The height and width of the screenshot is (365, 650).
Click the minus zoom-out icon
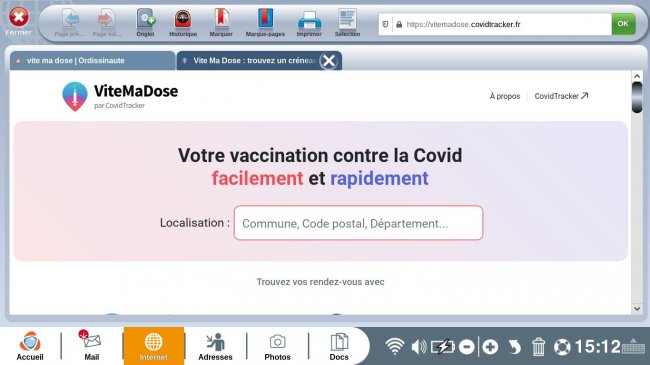[x=467, y=347]
